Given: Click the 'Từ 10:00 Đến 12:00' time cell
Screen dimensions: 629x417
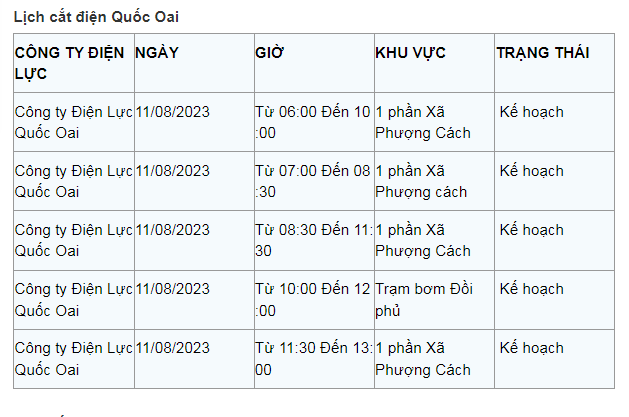Looking at the screenshot, I should click(x=313, y=299).
